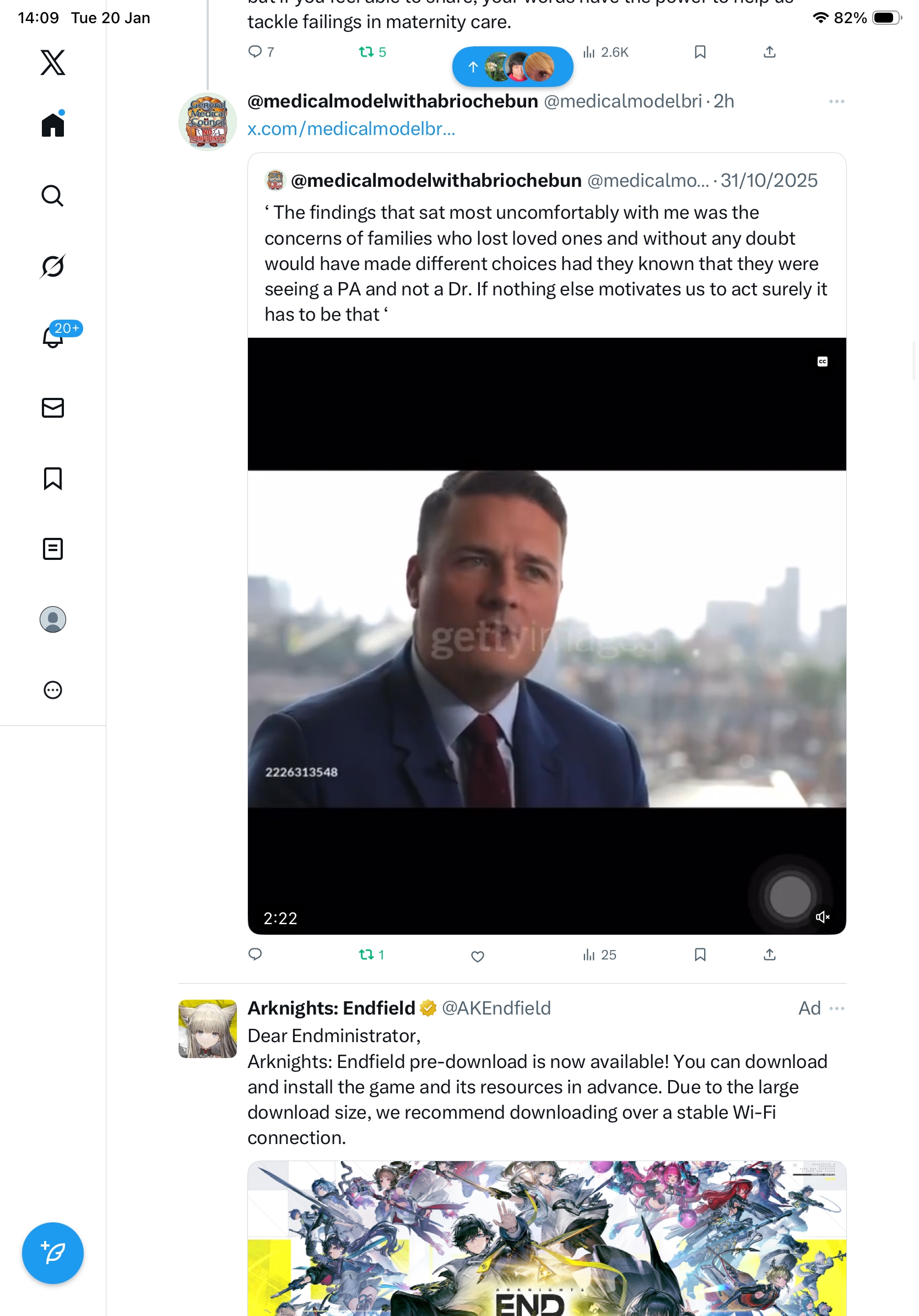Viewport: 919px width, 1316px height.
Task: Open the sidebar More circle menu
Action: click(53, 690)
